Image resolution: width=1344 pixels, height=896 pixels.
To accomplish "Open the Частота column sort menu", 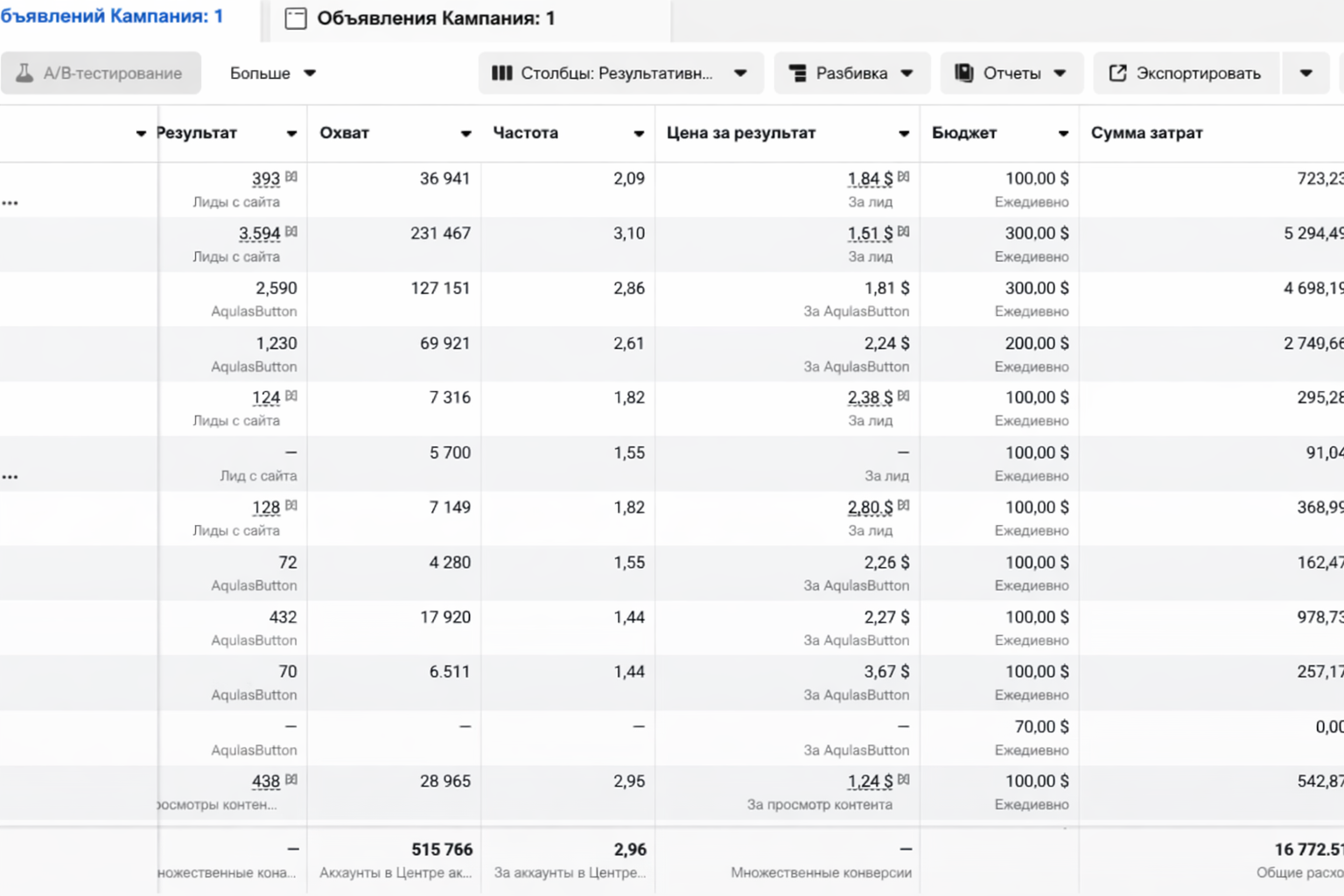I will [x=639, y=134].
